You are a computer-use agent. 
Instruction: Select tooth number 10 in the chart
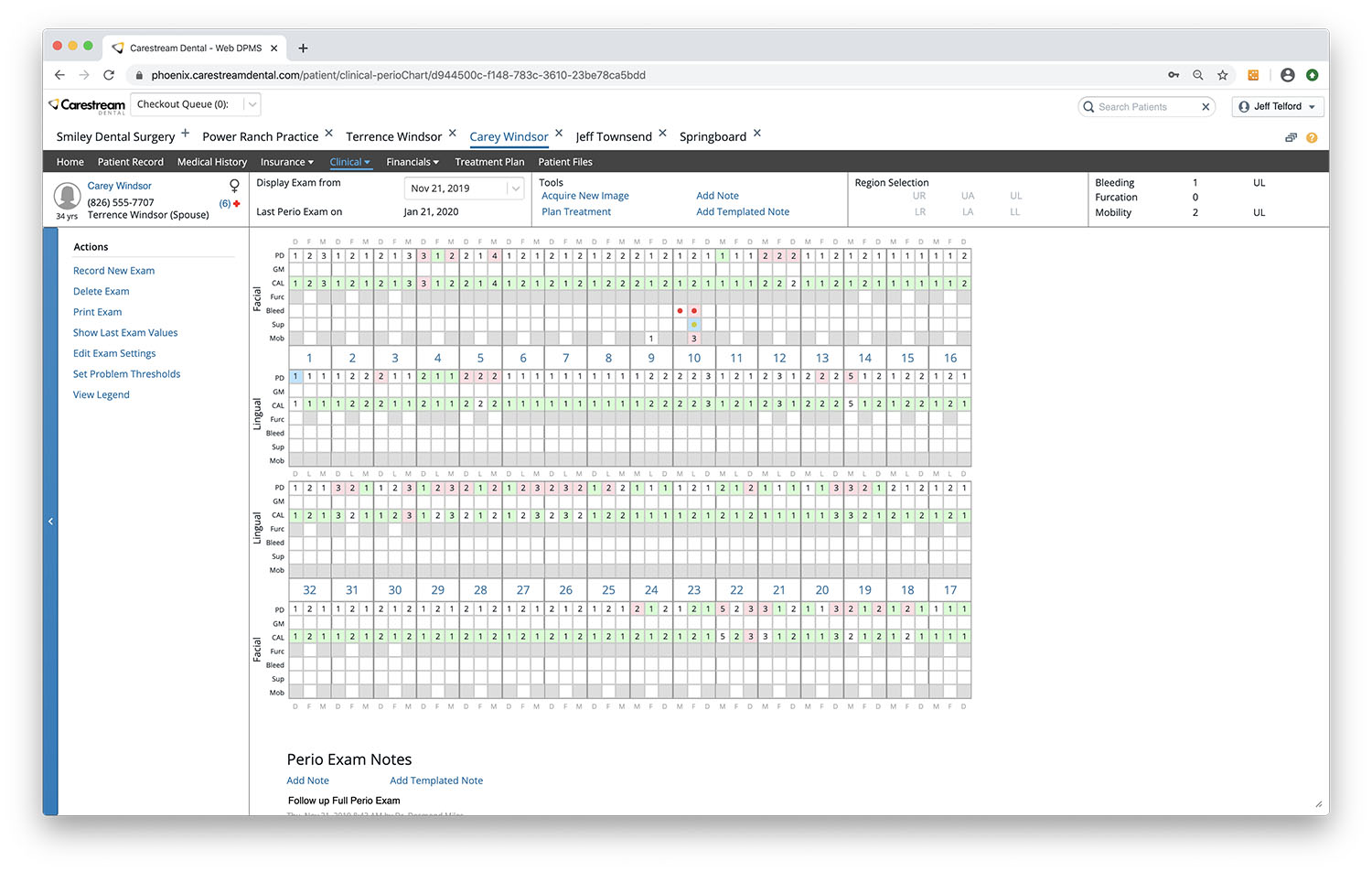click(694, 358)
